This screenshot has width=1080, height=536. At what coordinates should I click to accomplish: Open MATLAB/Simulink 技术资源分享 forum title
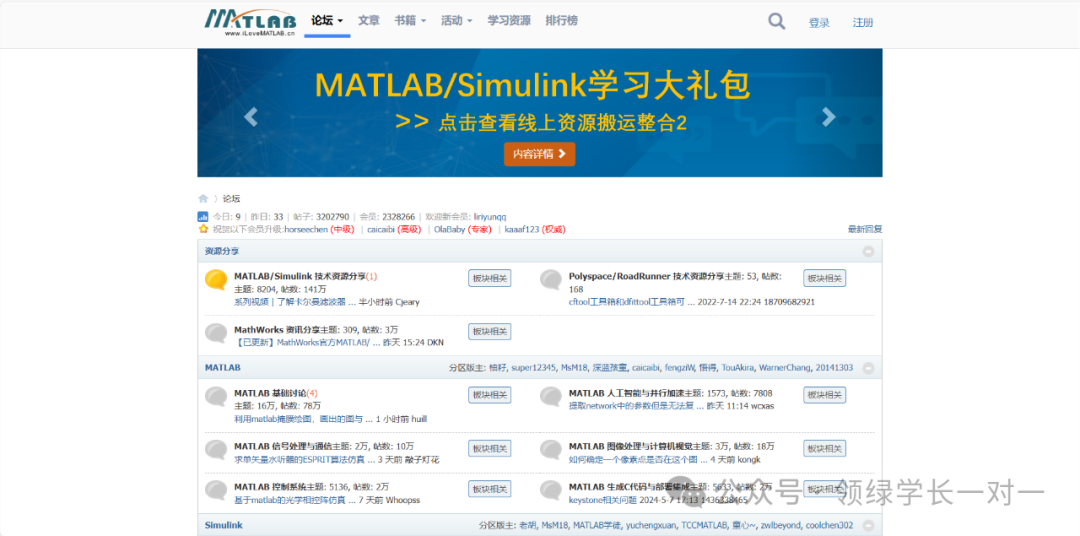click(300, 276)
